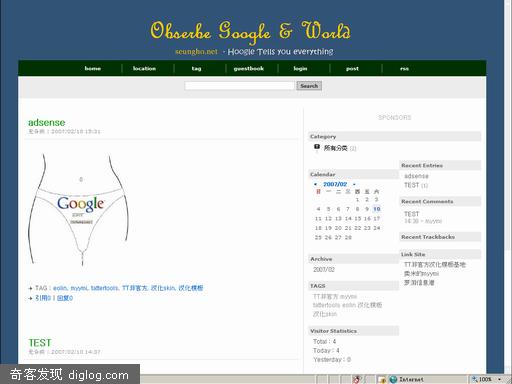The height and width of the screenshot is (384, 512).
Task: Click the SPONSORS label
Action: coord(395,117)
